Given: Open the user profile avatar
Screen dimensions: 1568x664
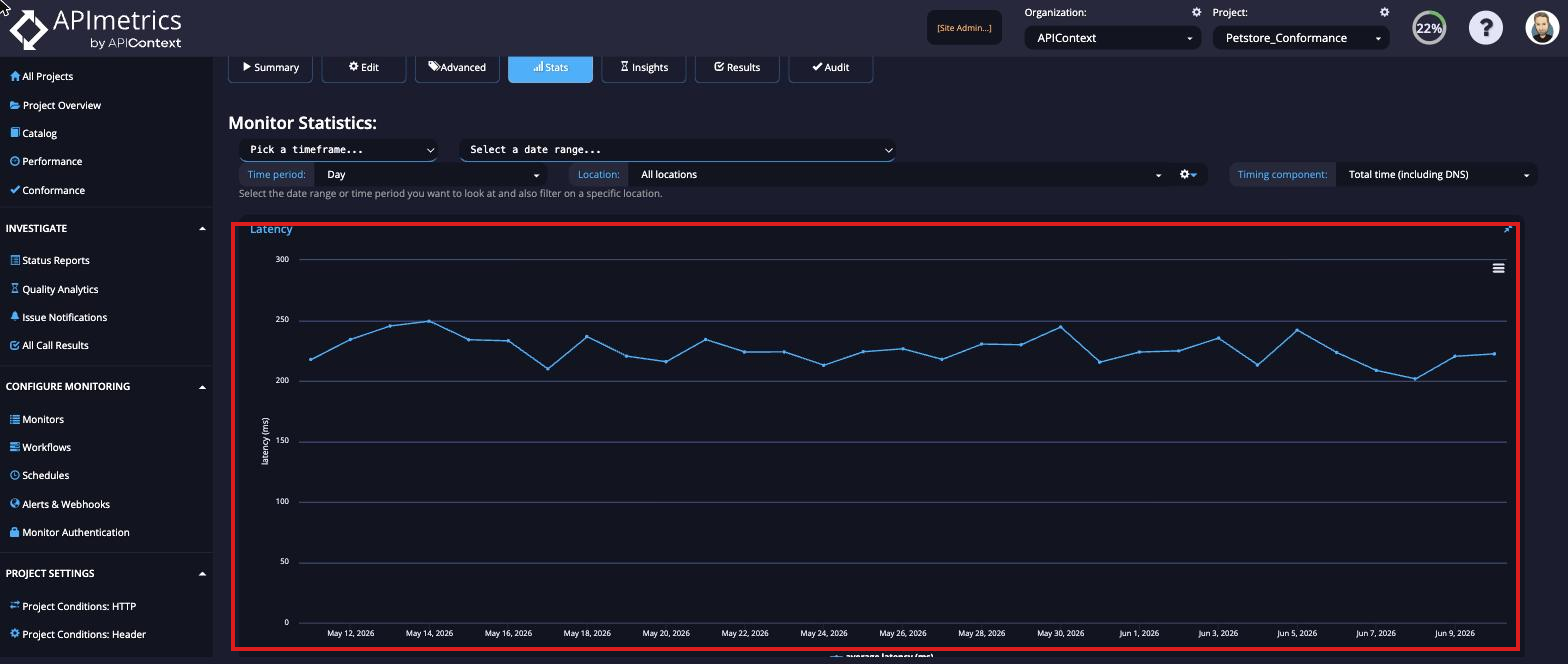Looking at the screenshot, I should pos(1542,28).
